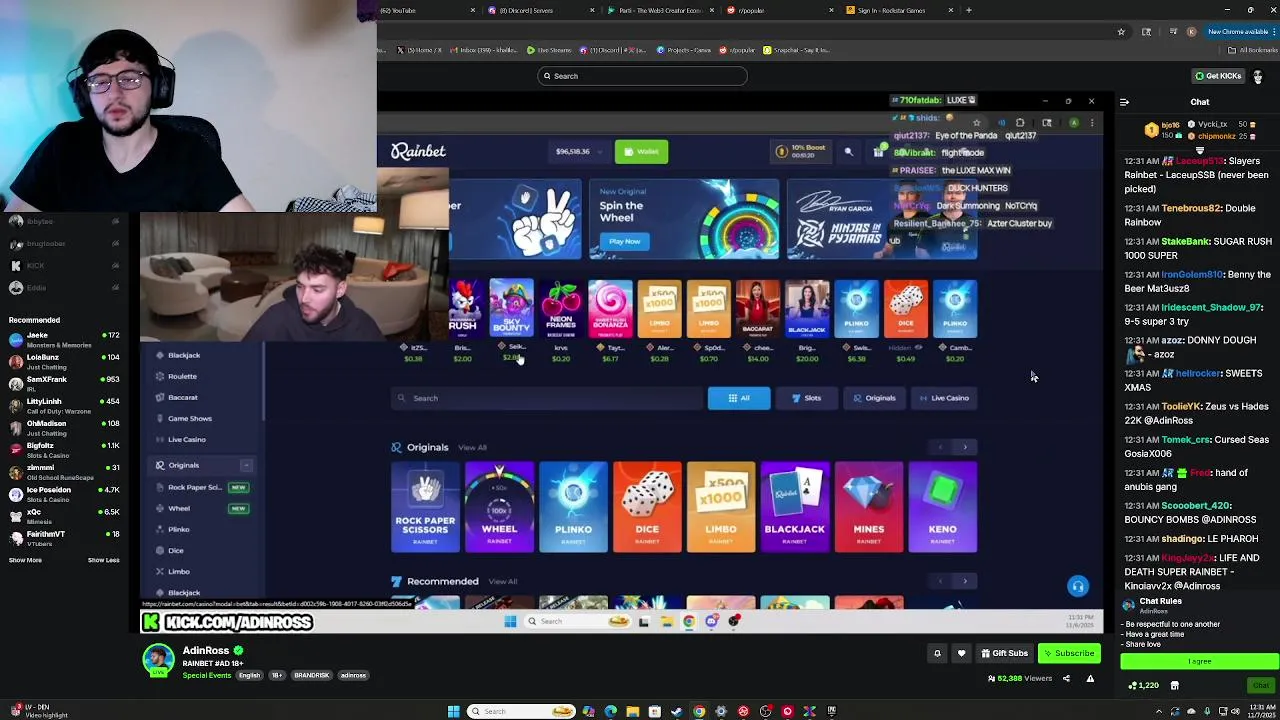Open the Sky Bounty recent win tile
1280x720 pixels.
(511, 309)
